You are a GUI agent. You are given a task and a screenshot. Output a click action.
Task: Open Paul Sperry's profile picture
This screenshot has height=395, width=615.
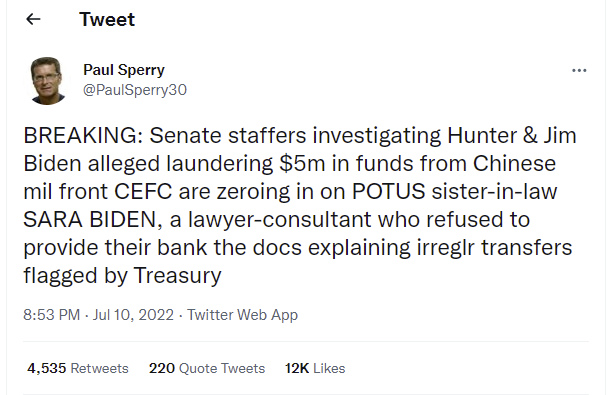47,81
